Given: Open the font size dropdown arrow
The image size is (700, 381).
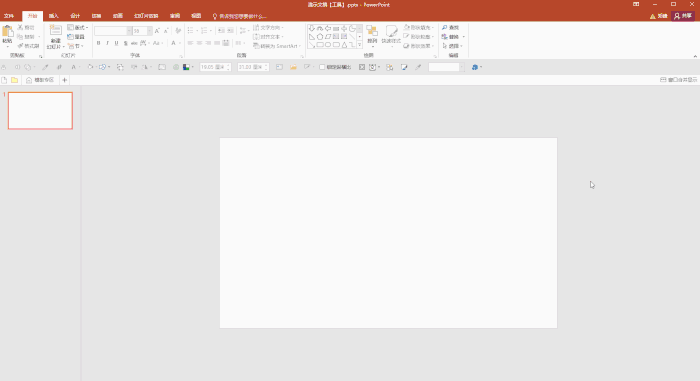Looking at the screenshot, I should point(149,31).
